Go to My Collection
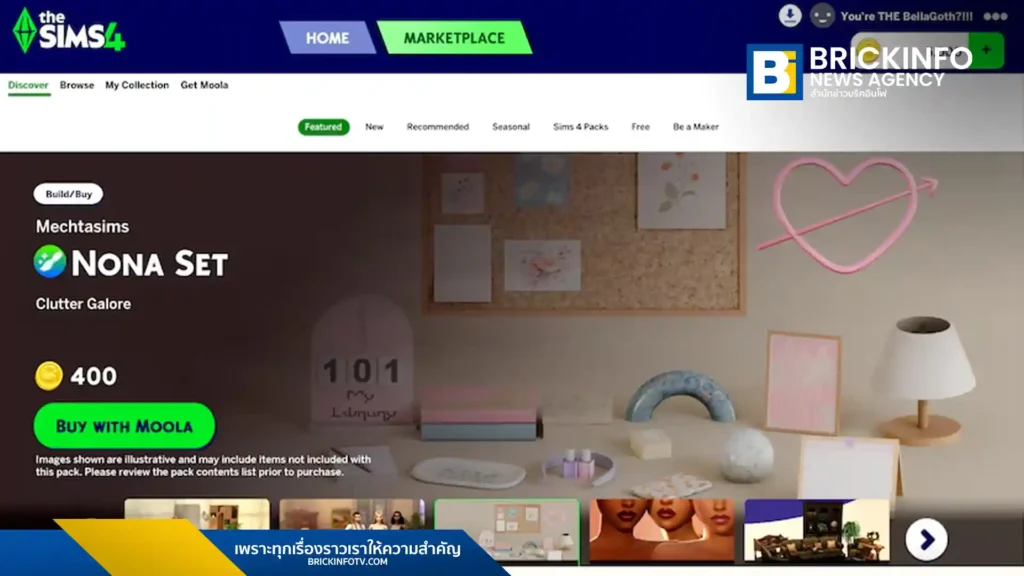Viewport: 1024px width, 576px height. tap(137, 85)
